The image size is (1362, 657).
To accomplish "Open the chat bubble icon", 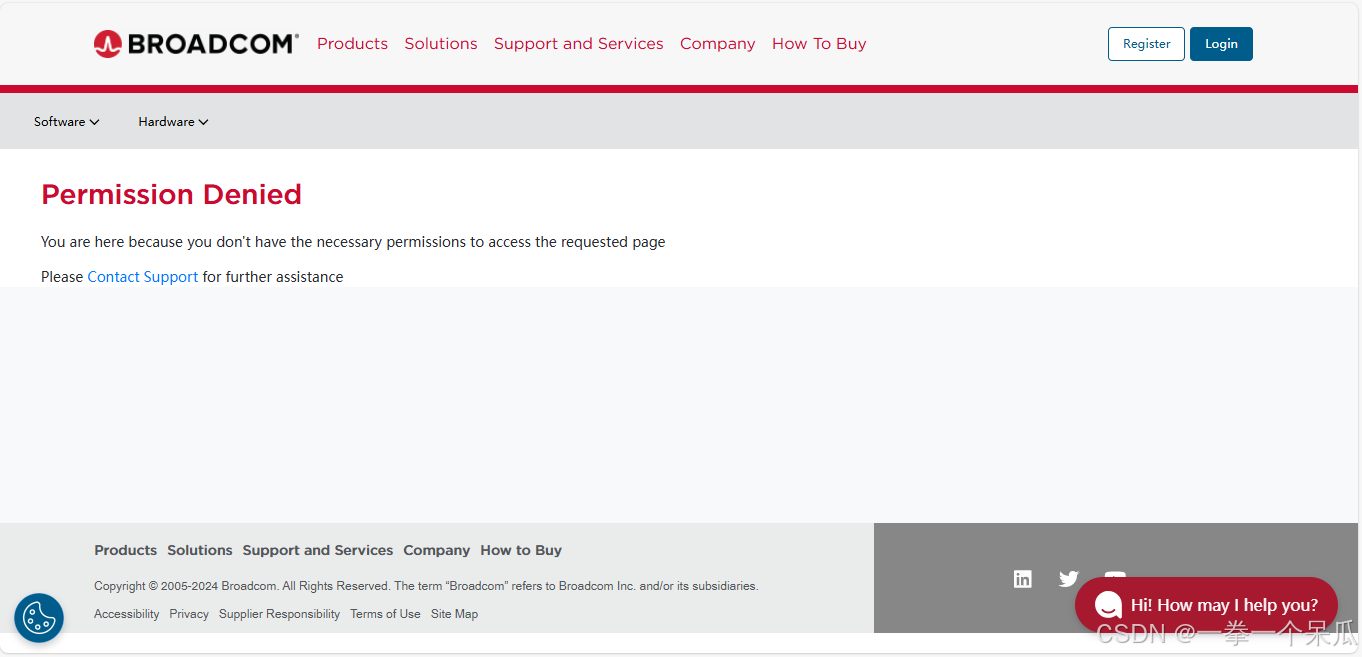I will pyautogui.click(x=1108, y=605).
